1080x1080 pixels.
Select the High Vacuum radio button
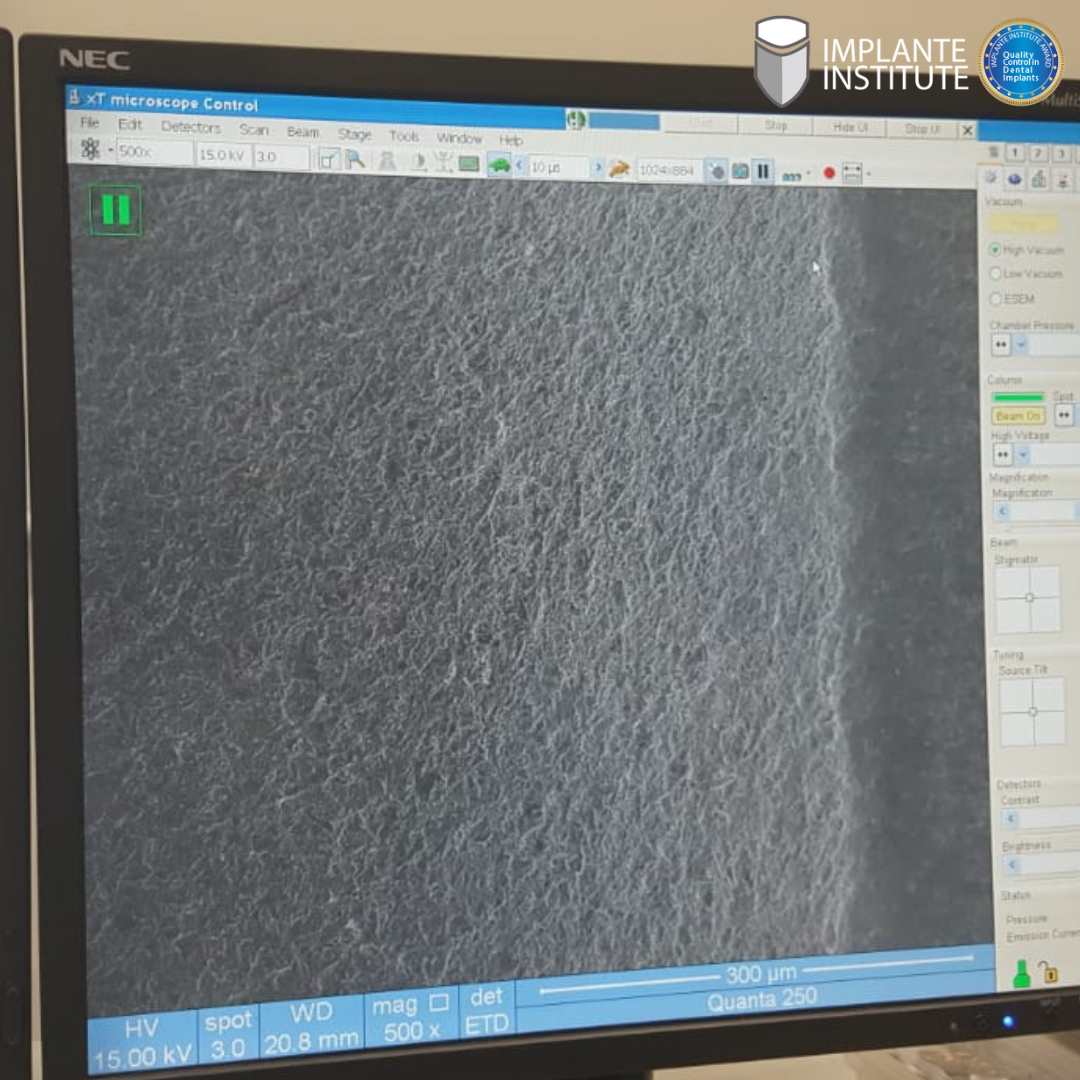point(995,249)
